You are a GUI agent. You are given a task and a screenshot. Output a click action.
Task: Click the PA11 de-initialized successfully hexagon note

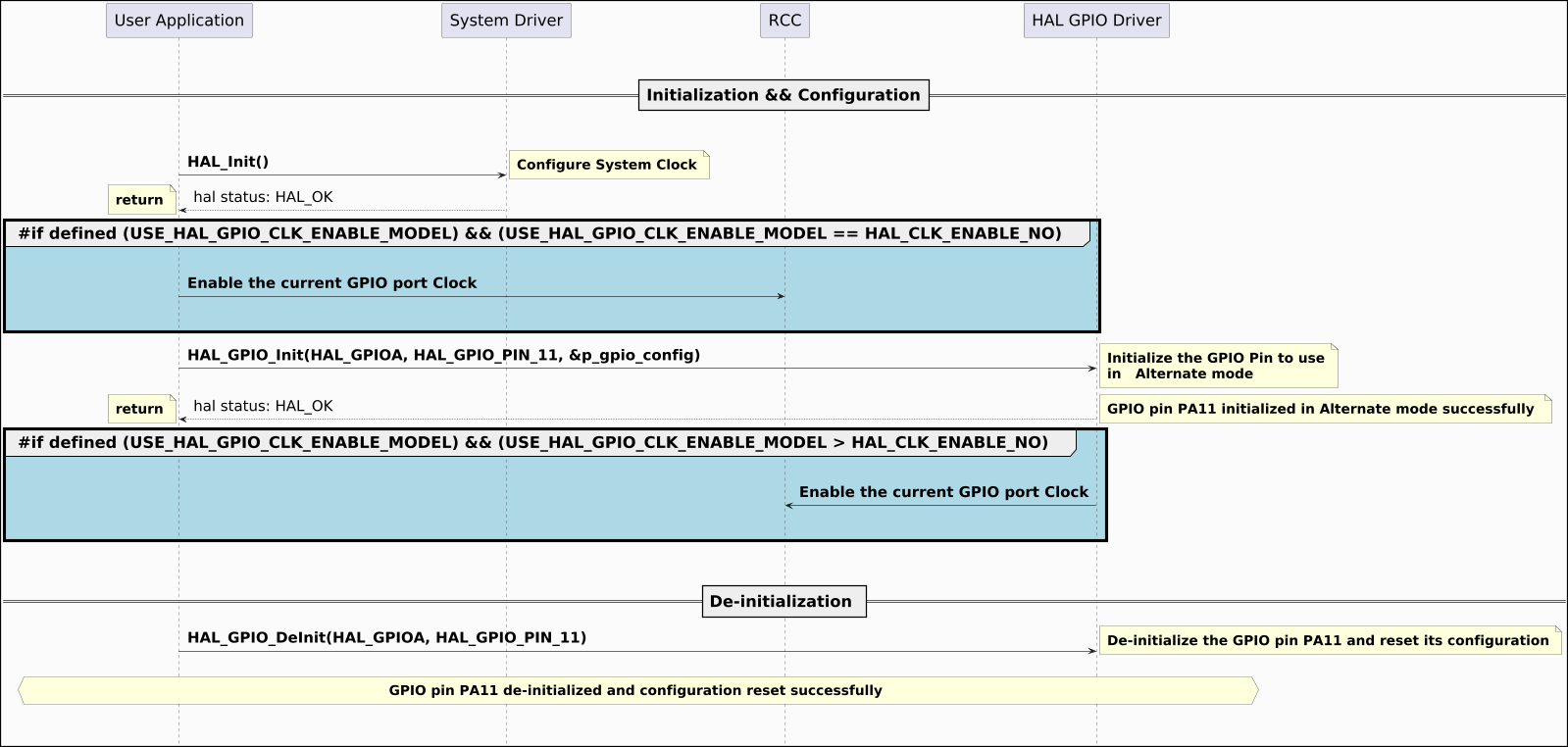click(637, 690)
